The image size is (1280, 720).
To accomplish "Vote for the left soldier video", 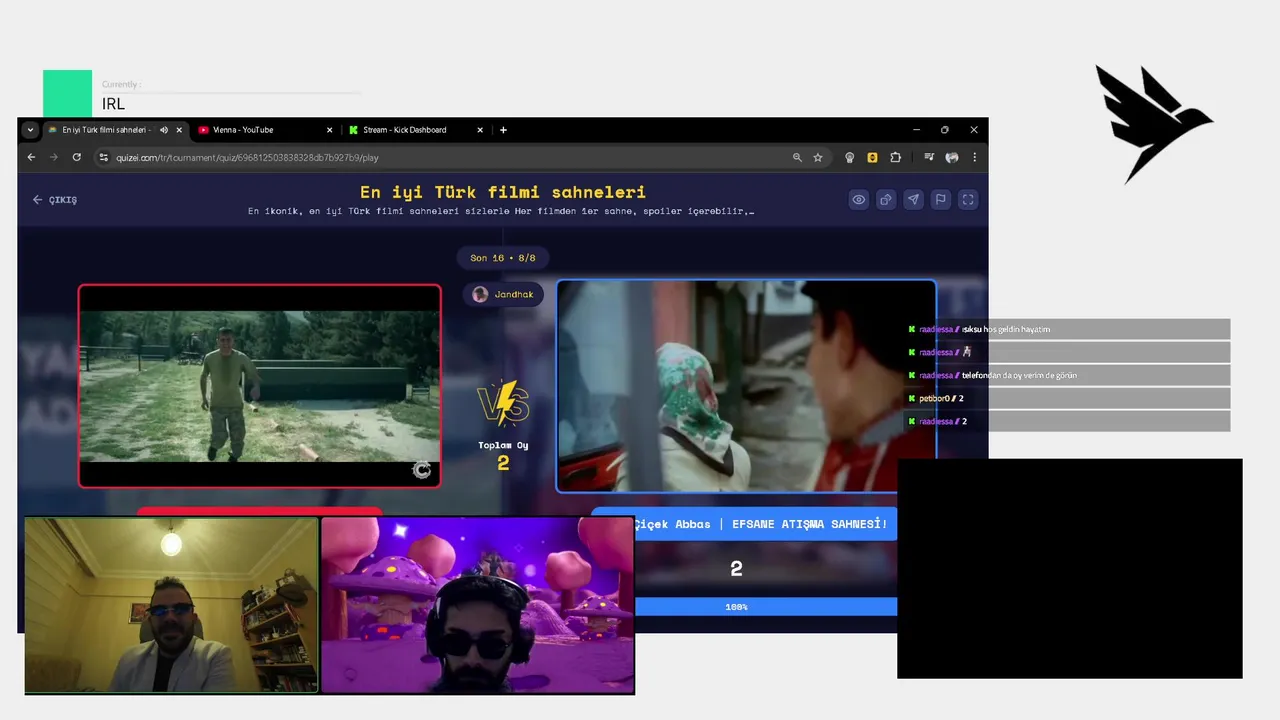I will pyautogui.click(x=259, y=386).
